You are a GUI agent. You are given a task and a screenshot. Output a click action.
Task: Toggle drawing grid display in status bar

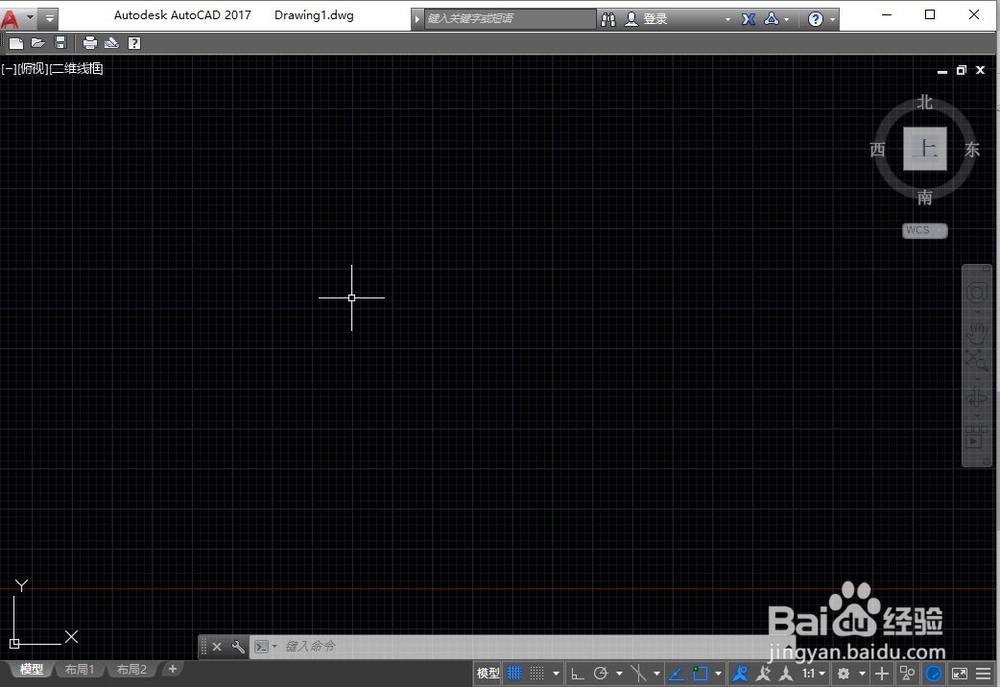coord(514,673)
